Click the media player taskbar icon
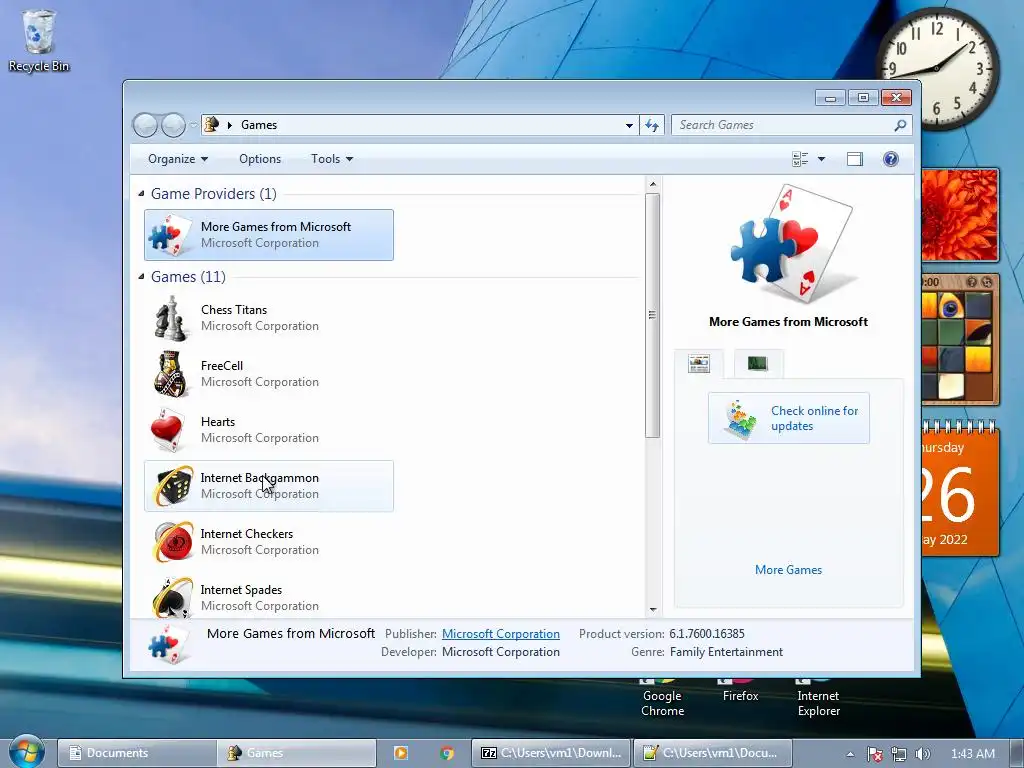Image resolution: width=1024 pixels, height=768 pixels. 400,753
